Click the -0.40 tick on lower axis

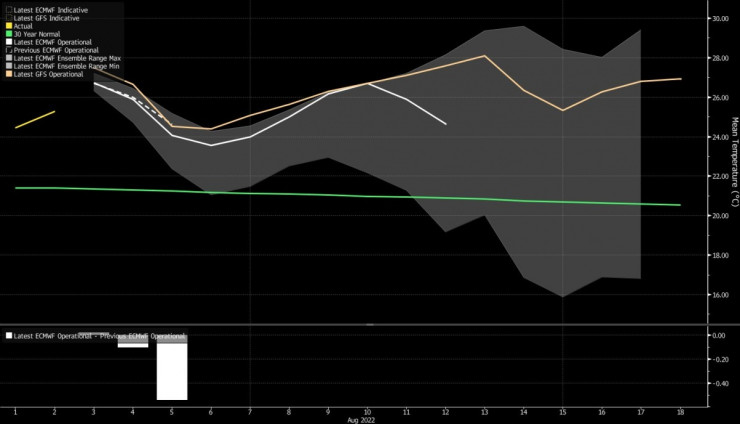[x=717, y=383]
